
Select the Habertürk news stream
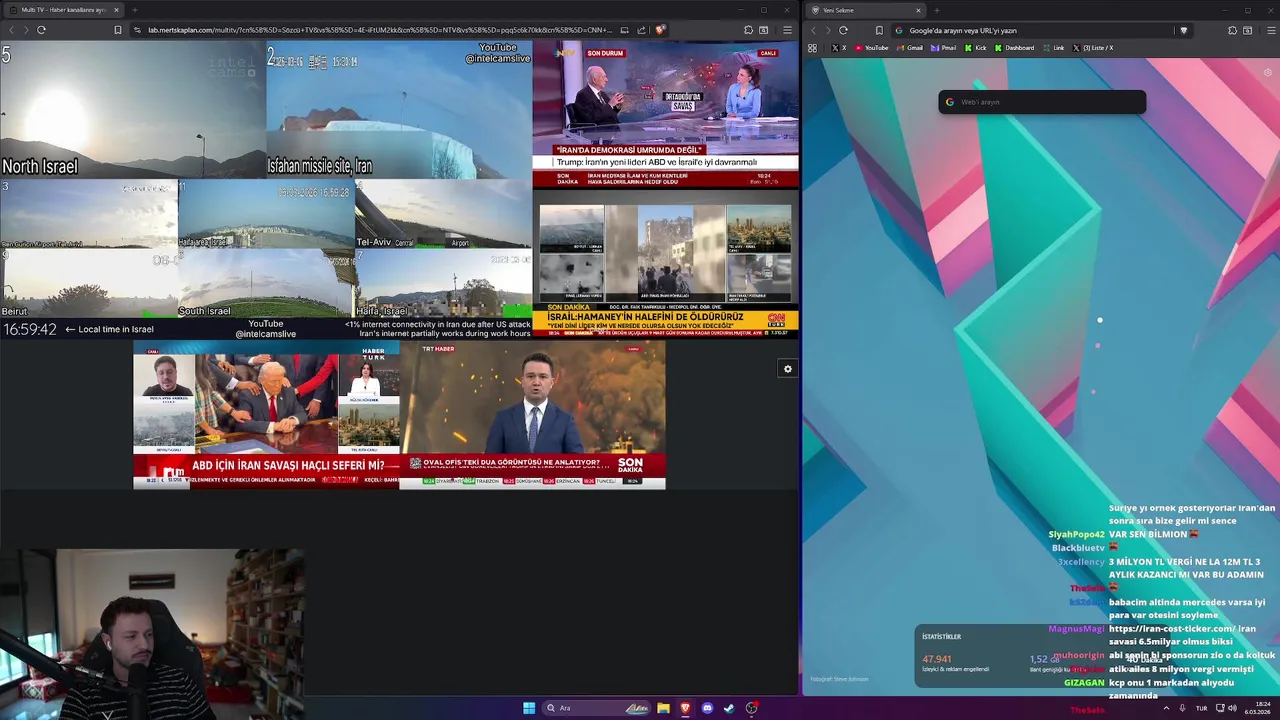coord(266,414)
